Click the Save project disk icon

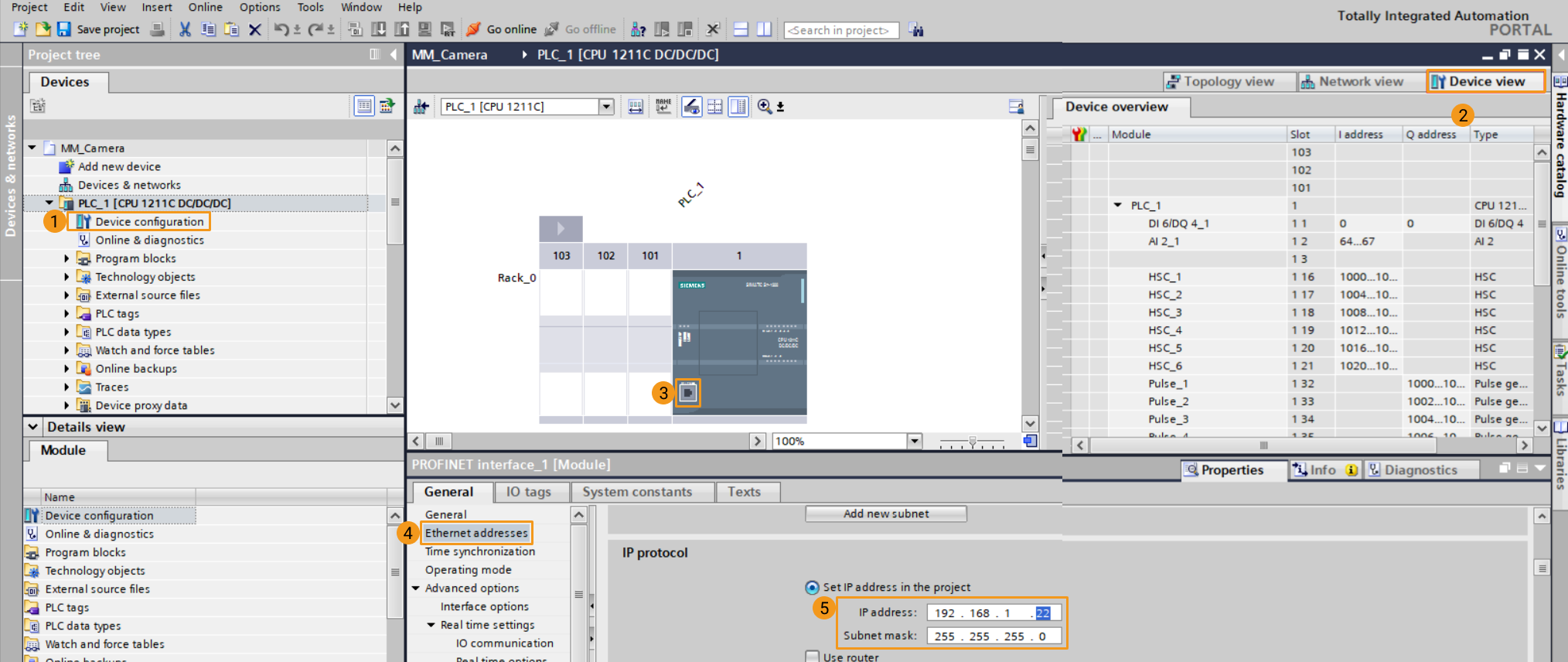point(64,29)
